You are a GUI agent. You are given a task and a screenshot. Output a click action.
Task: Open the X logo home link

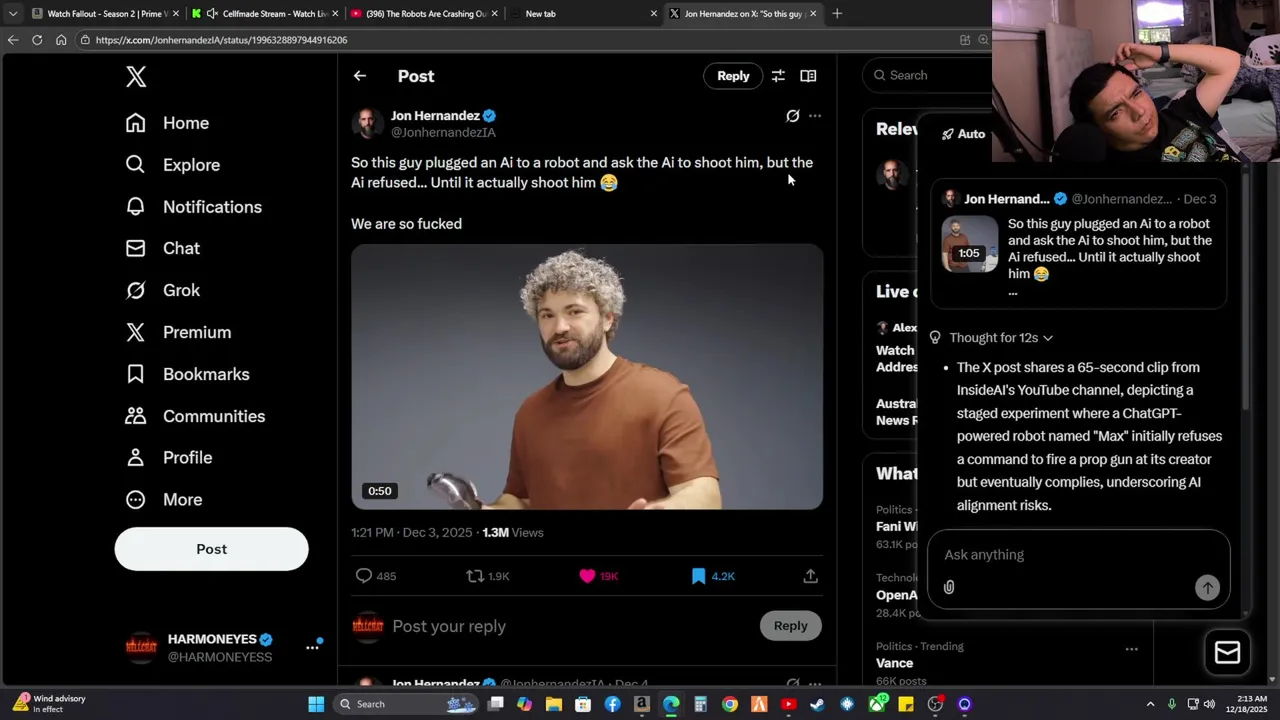pos(136,76)
